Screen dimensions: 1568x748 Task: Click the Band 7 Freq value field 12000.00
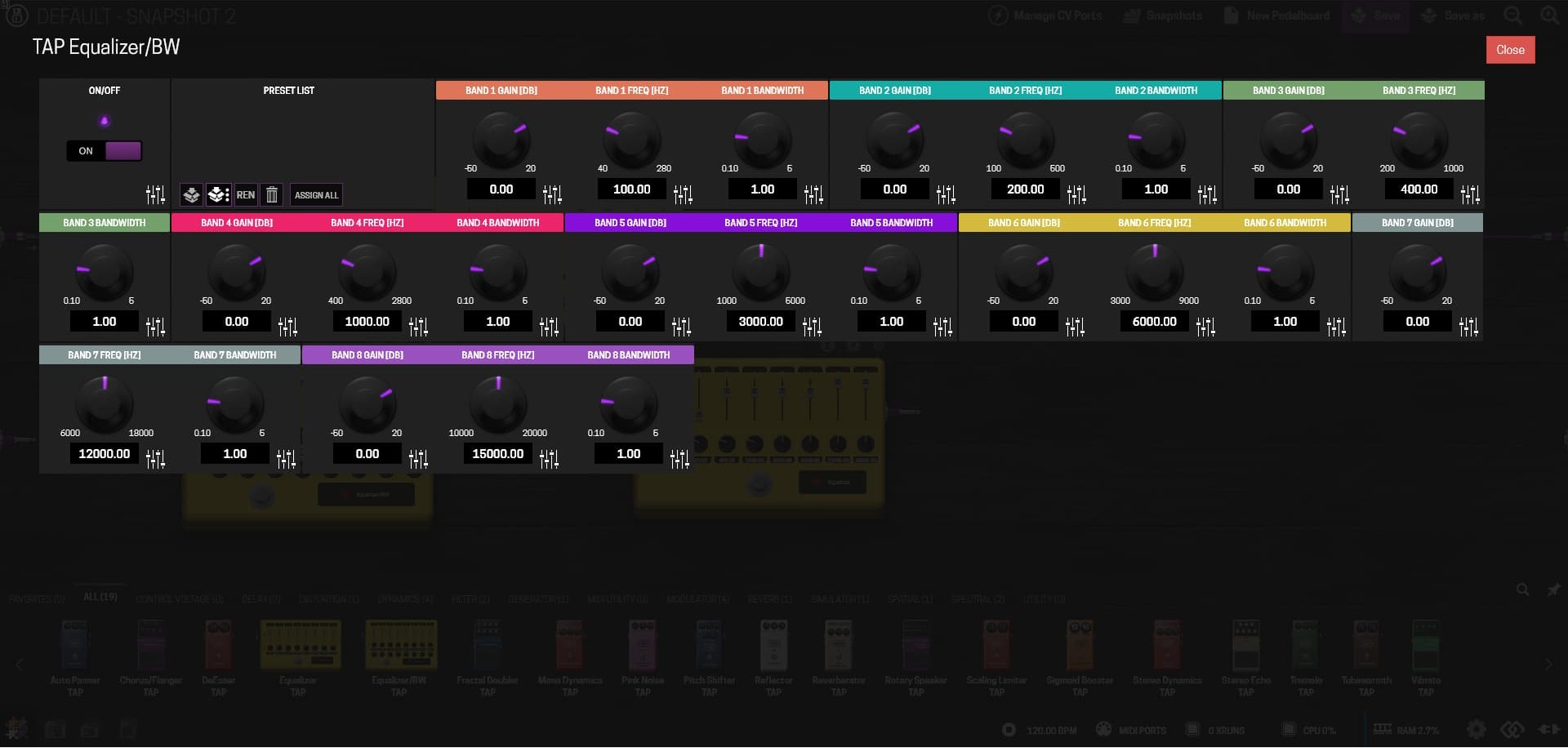[105, 454]
